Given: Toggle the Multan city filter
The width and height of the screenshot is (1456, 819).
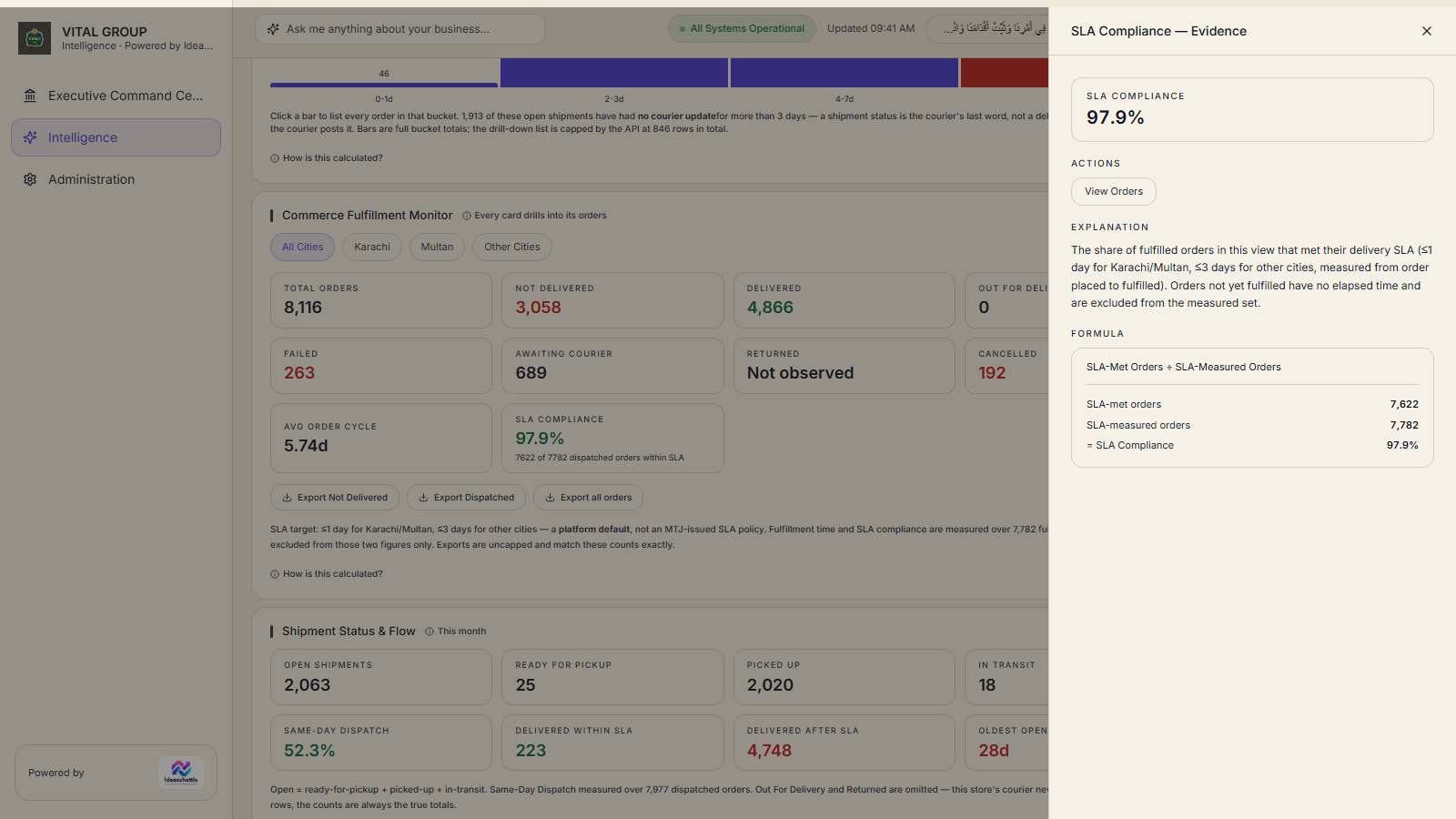Looking at the screenshot, I should (437, 247).
